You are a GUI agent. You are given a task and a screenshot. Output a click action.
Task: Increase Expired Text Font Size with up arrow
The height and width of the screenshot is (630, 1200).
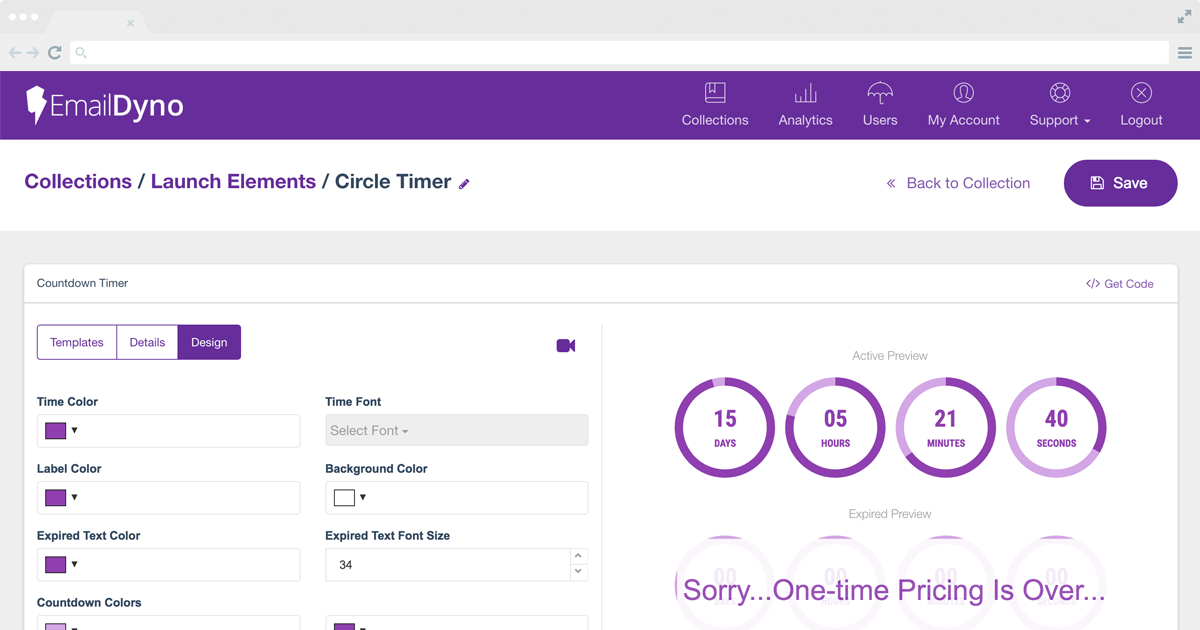click(578, 556)
